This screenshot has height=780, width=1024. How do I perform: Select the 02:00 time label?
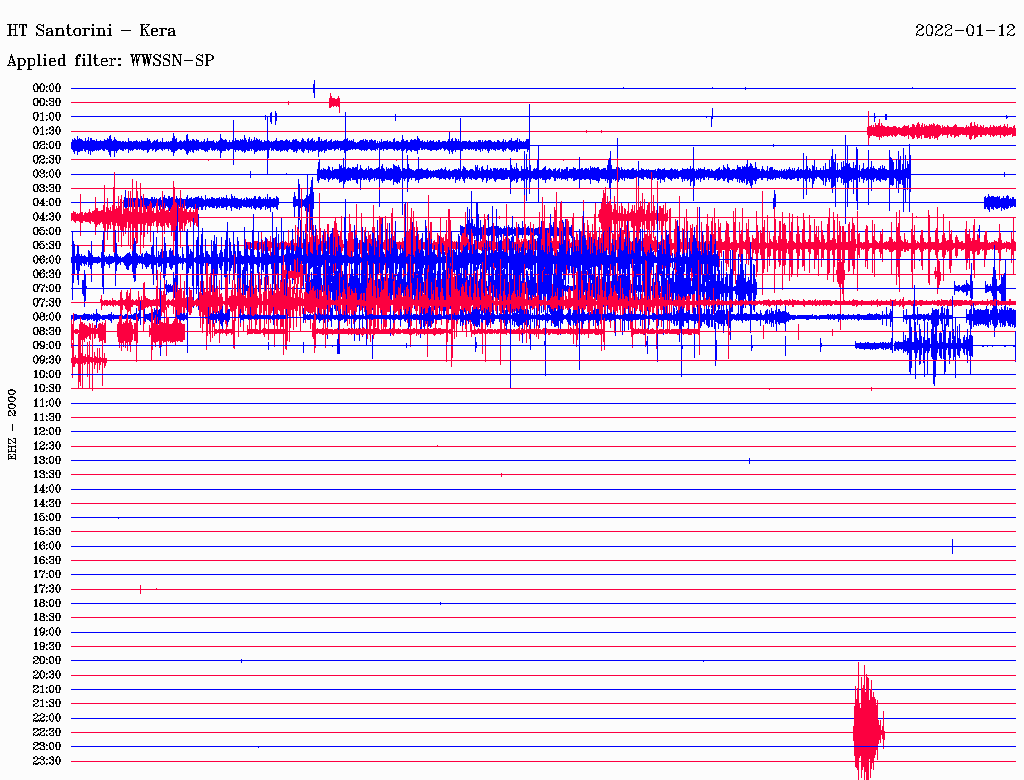pos(47,146)
